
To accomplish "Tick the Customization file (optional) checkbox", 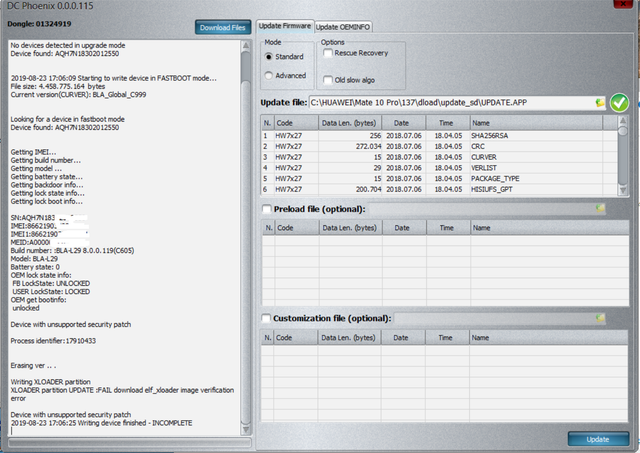I will tap(266, 318).
